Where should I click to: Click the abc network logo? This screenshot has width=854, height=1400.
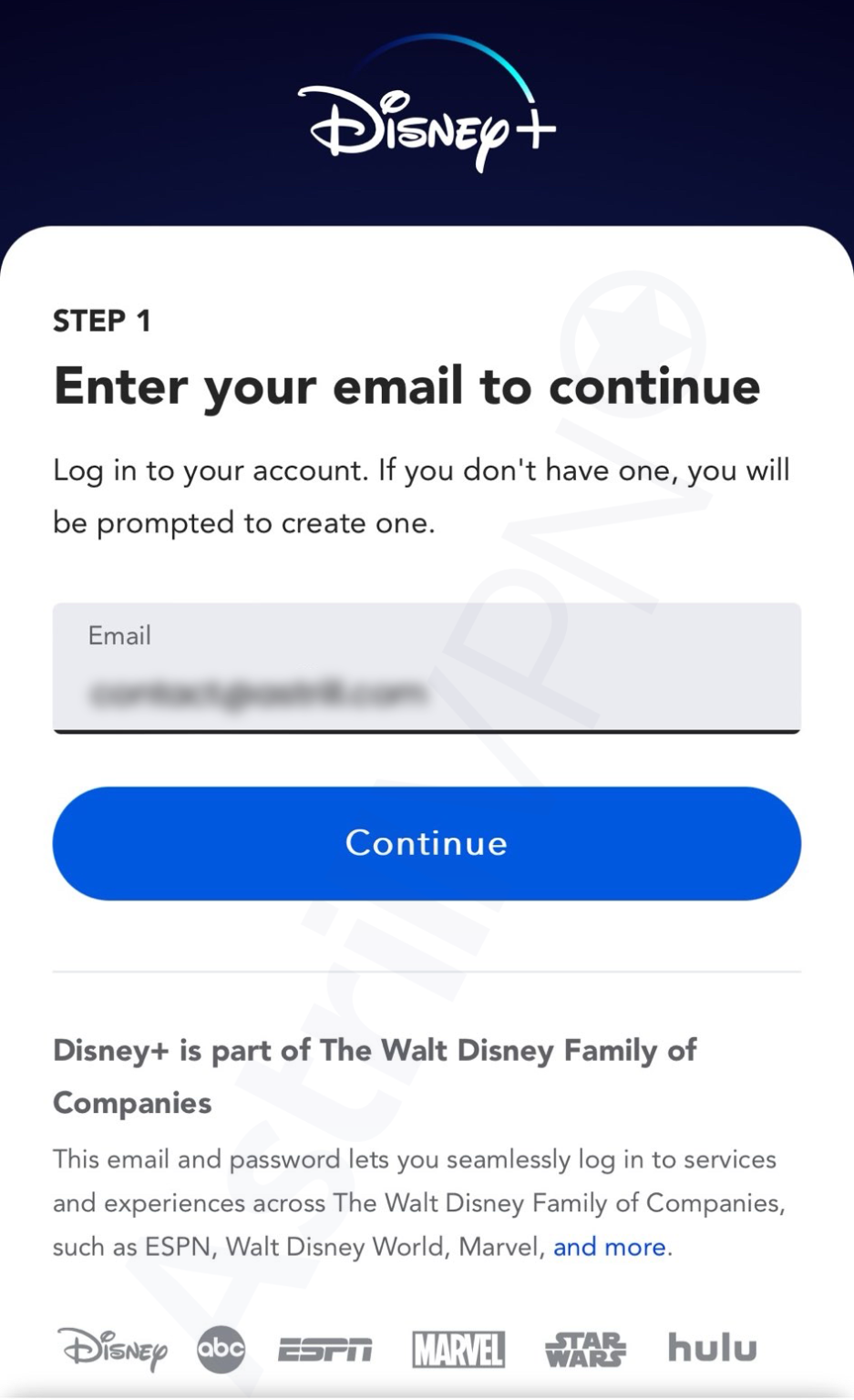click(x=221, y=1350)
